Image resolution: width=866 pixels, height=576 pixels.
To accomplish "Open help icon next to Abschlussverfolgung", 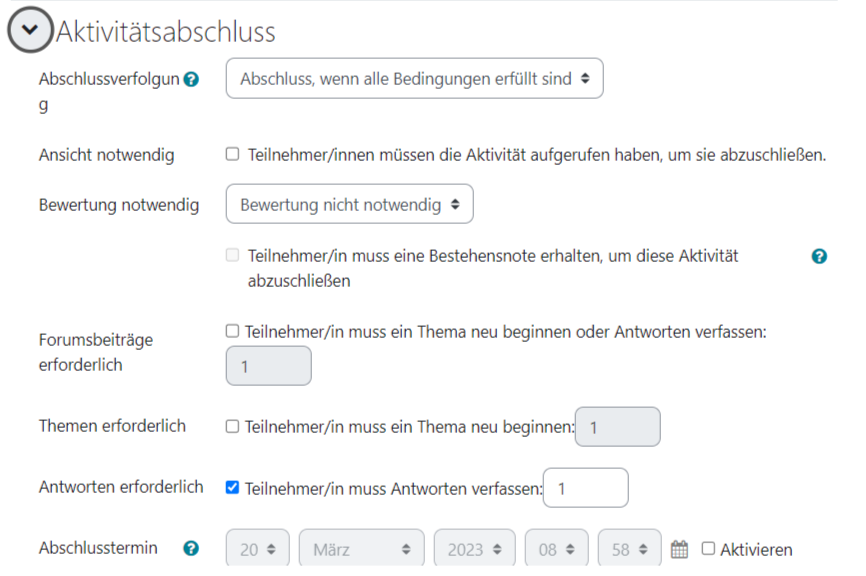I will (x=191, y=80).
